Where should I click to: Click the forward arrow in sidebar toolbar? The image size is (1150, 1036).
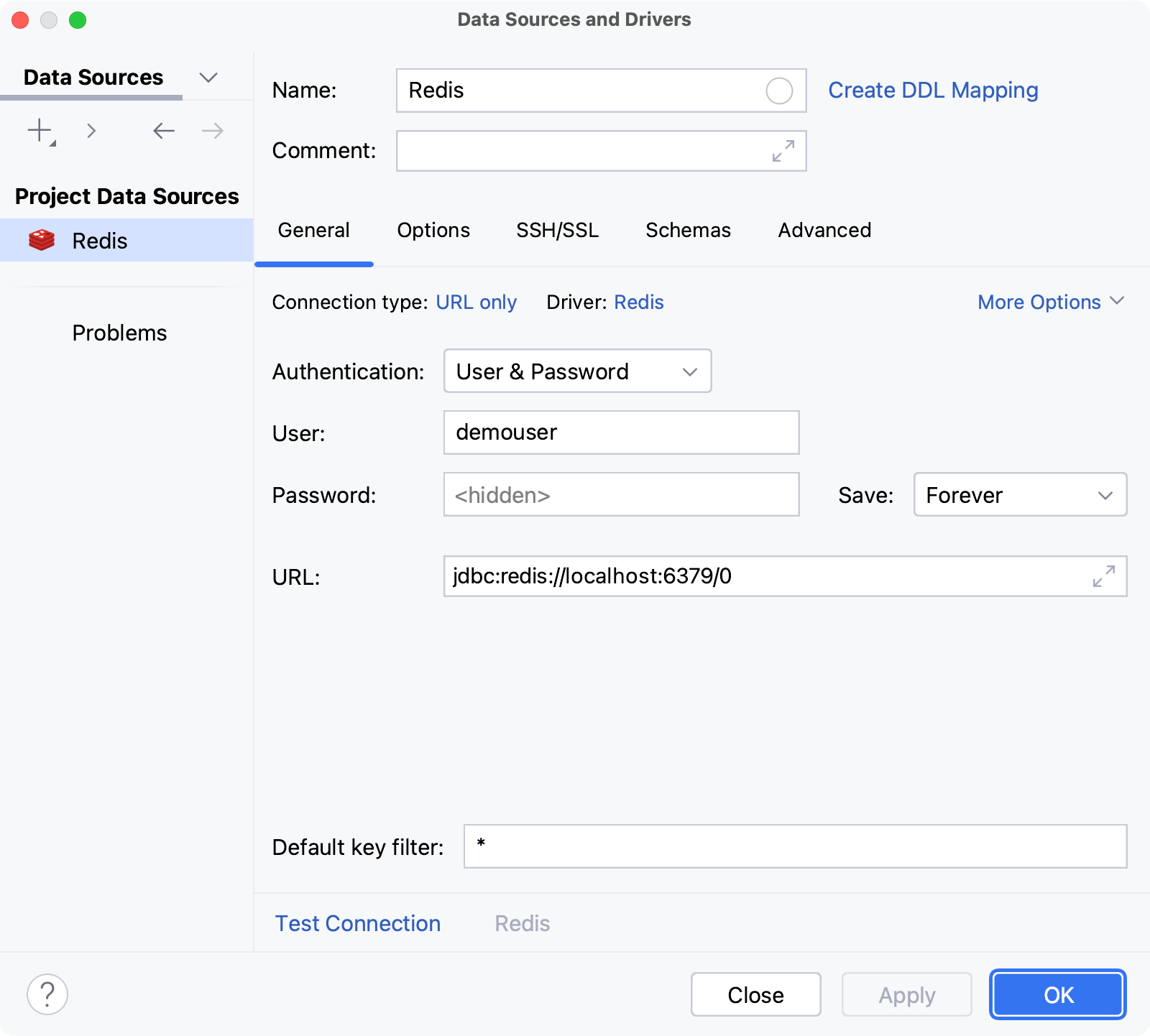213,131
